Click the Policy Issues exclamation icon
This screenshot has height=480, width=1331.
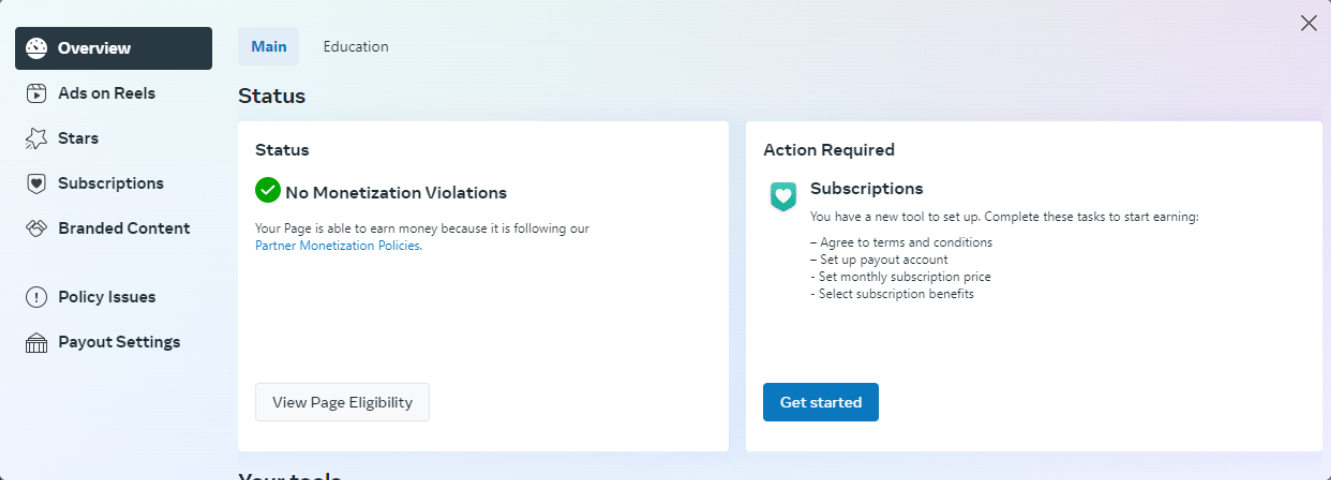coord(37,297)
